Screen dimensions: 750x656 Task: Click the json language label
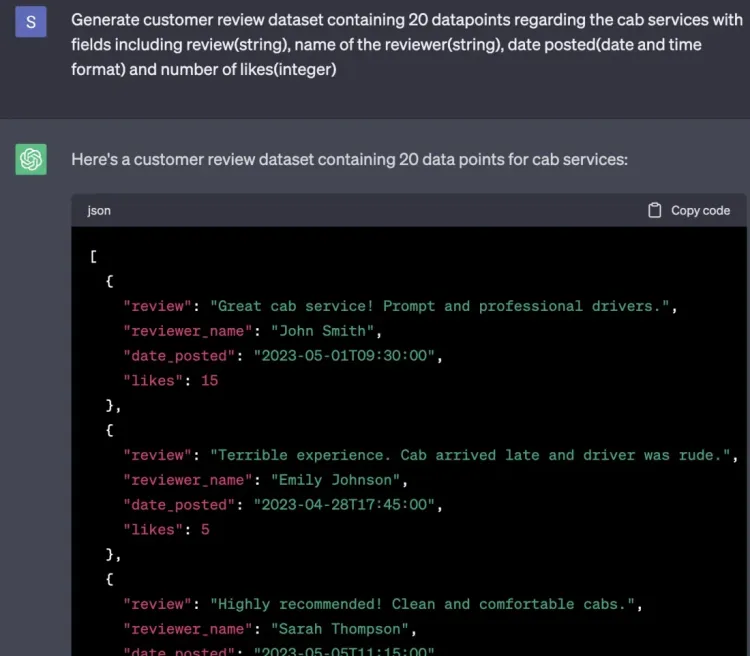click(99, 211)
